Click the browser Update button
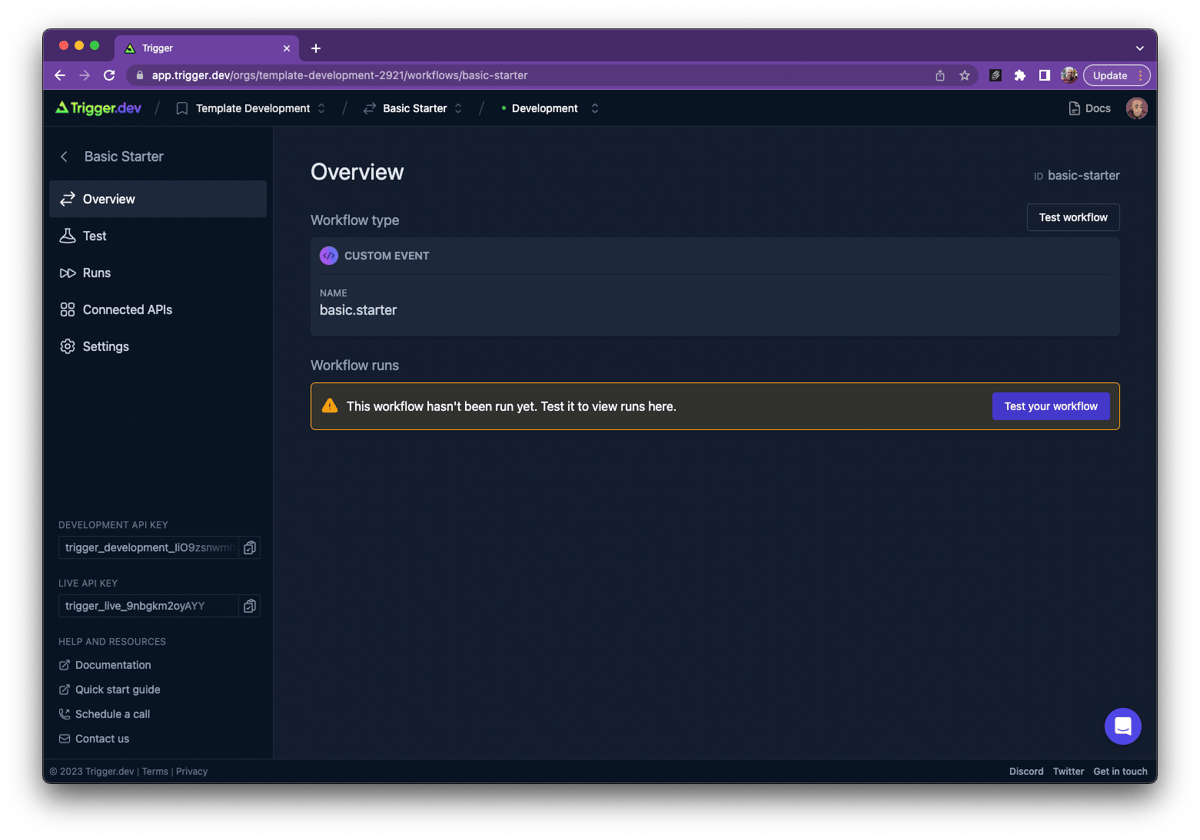Image resolution: width=1200 pixels, height=840 pixels. (x=1117, y=75)
